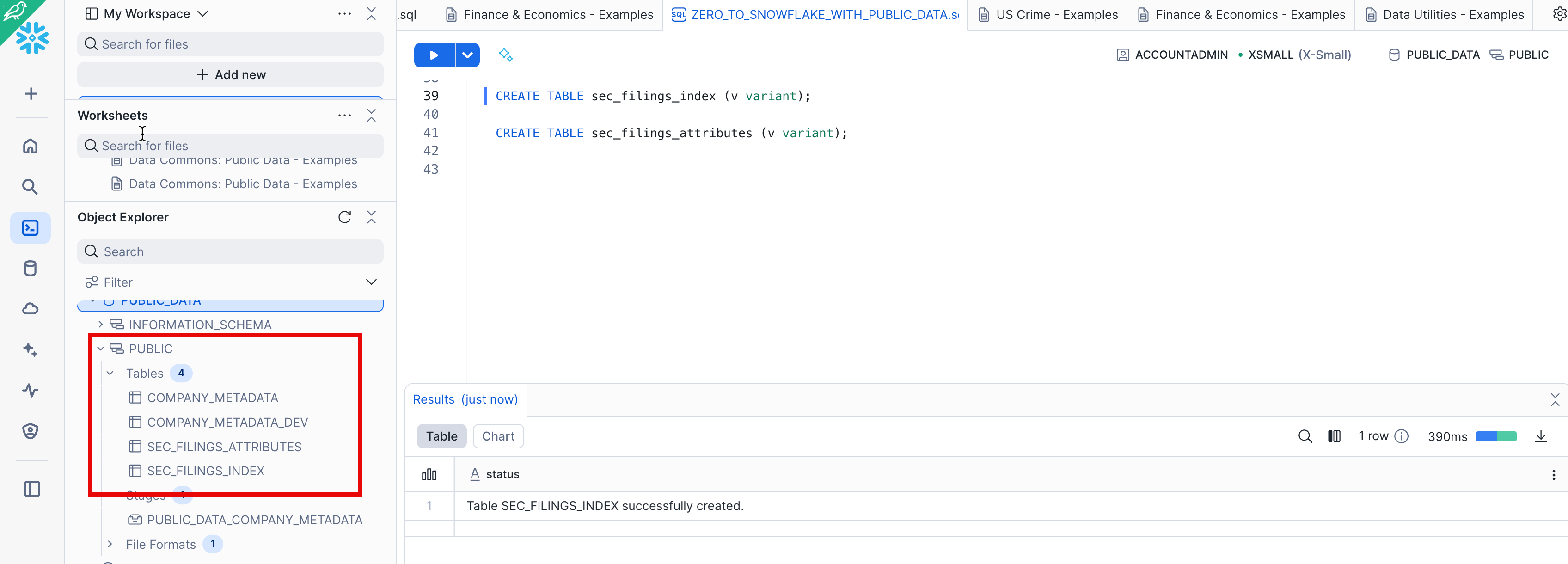The height and width of the screenshot is (564, 1568).
Task: Open the Data database icon in sidebar
Action: (31, 268)
